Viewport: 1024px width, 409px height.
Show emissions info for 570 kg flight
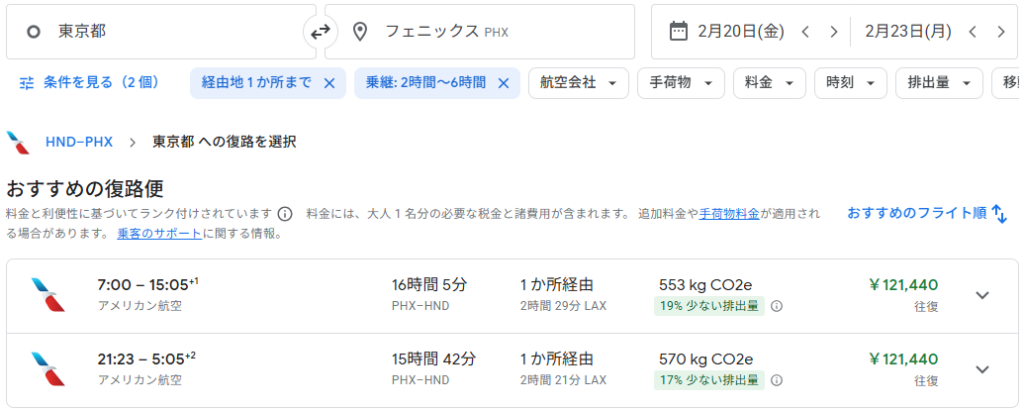776,380
